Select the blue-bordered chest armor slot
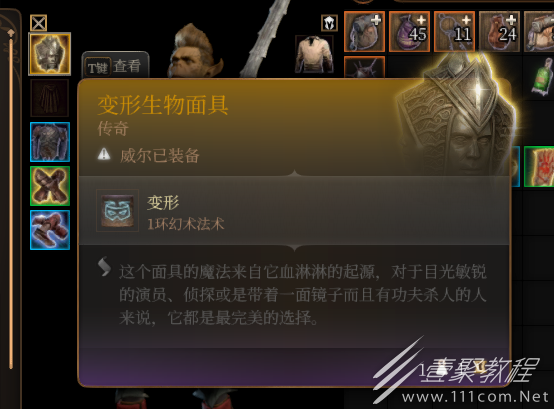This screenshot has height=409, width=554. [x=50, y=142]
